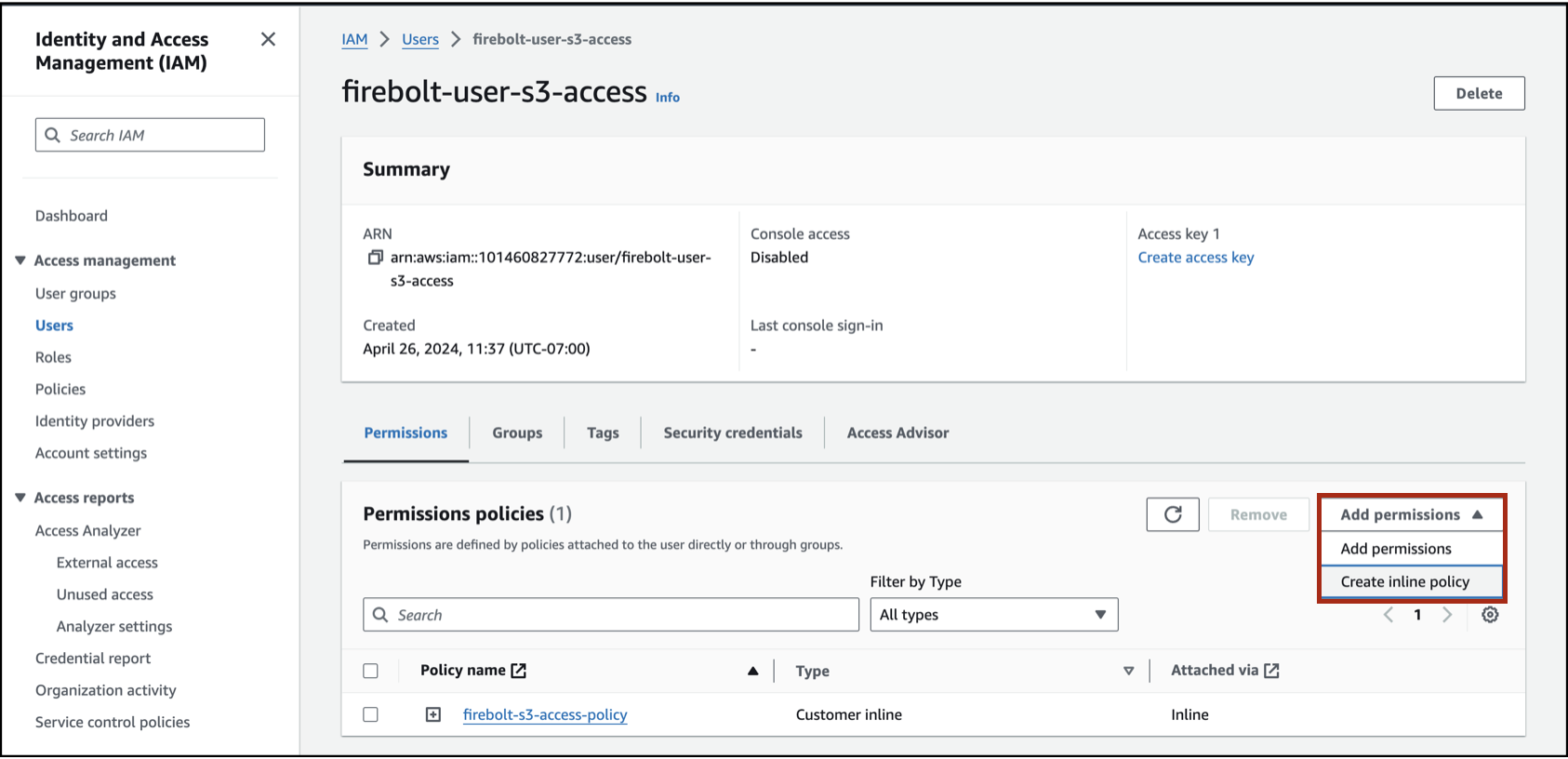Collapse the Access reports section
The width and height of the screenshot is (1568, 759).
(20, 498)
